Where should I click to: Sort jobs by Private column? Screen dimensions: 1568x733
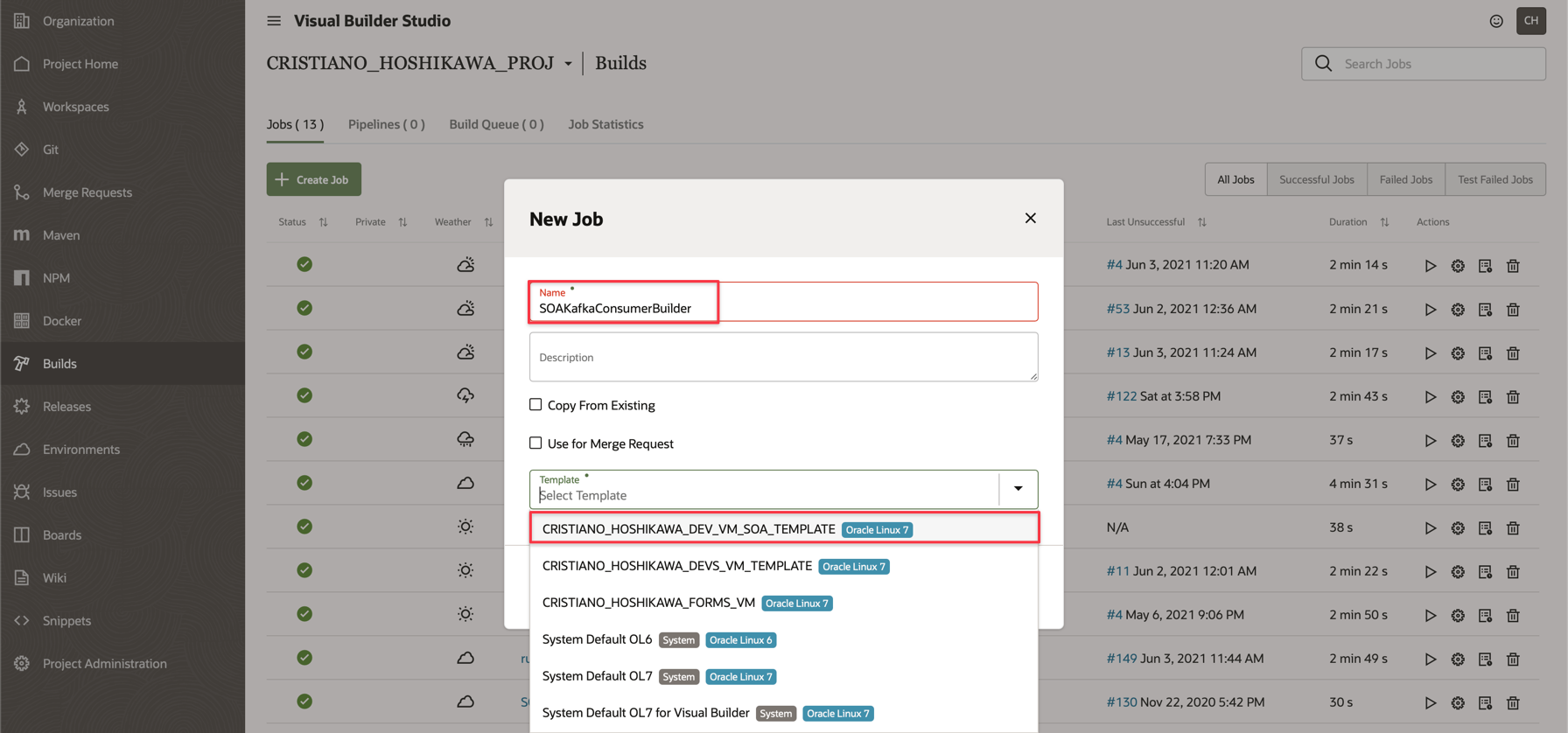[402, 222]
